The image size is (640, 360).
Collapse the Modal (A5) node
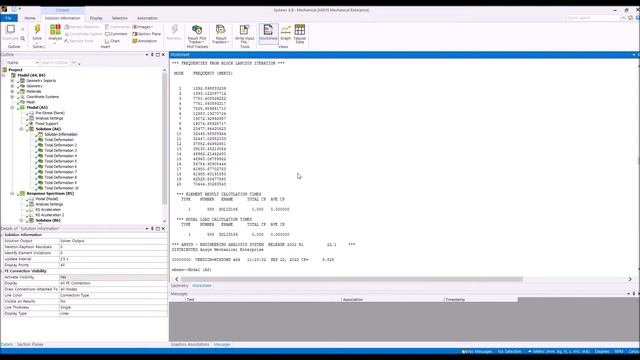coord(12,108)
